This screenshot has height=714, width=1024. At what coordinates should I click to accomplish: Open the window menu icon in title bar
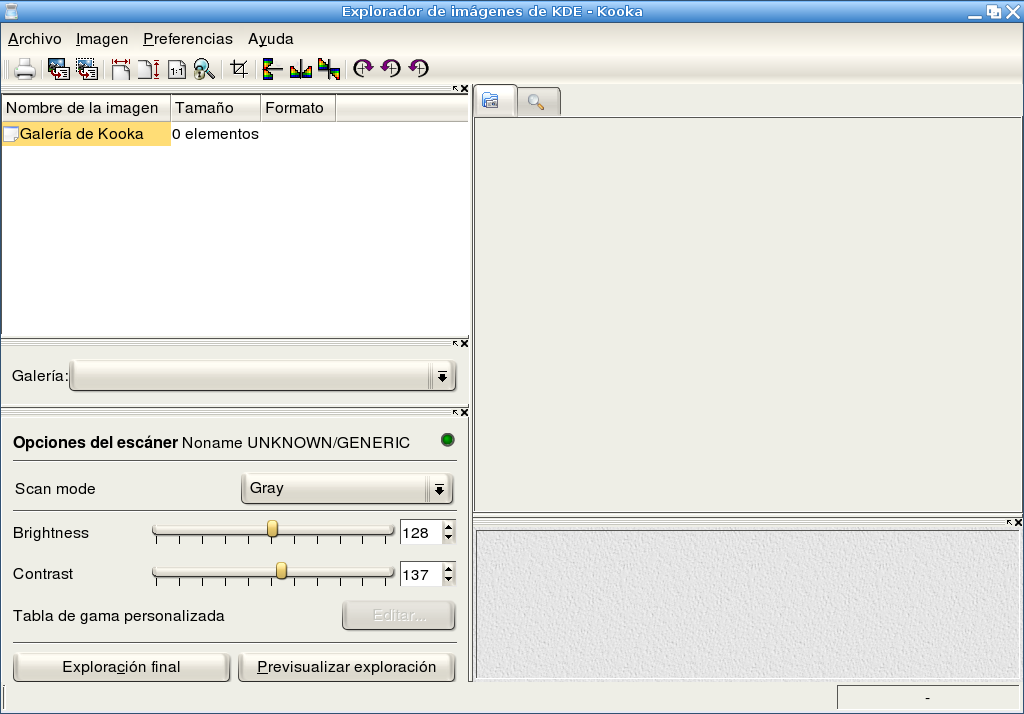point(11,11)
